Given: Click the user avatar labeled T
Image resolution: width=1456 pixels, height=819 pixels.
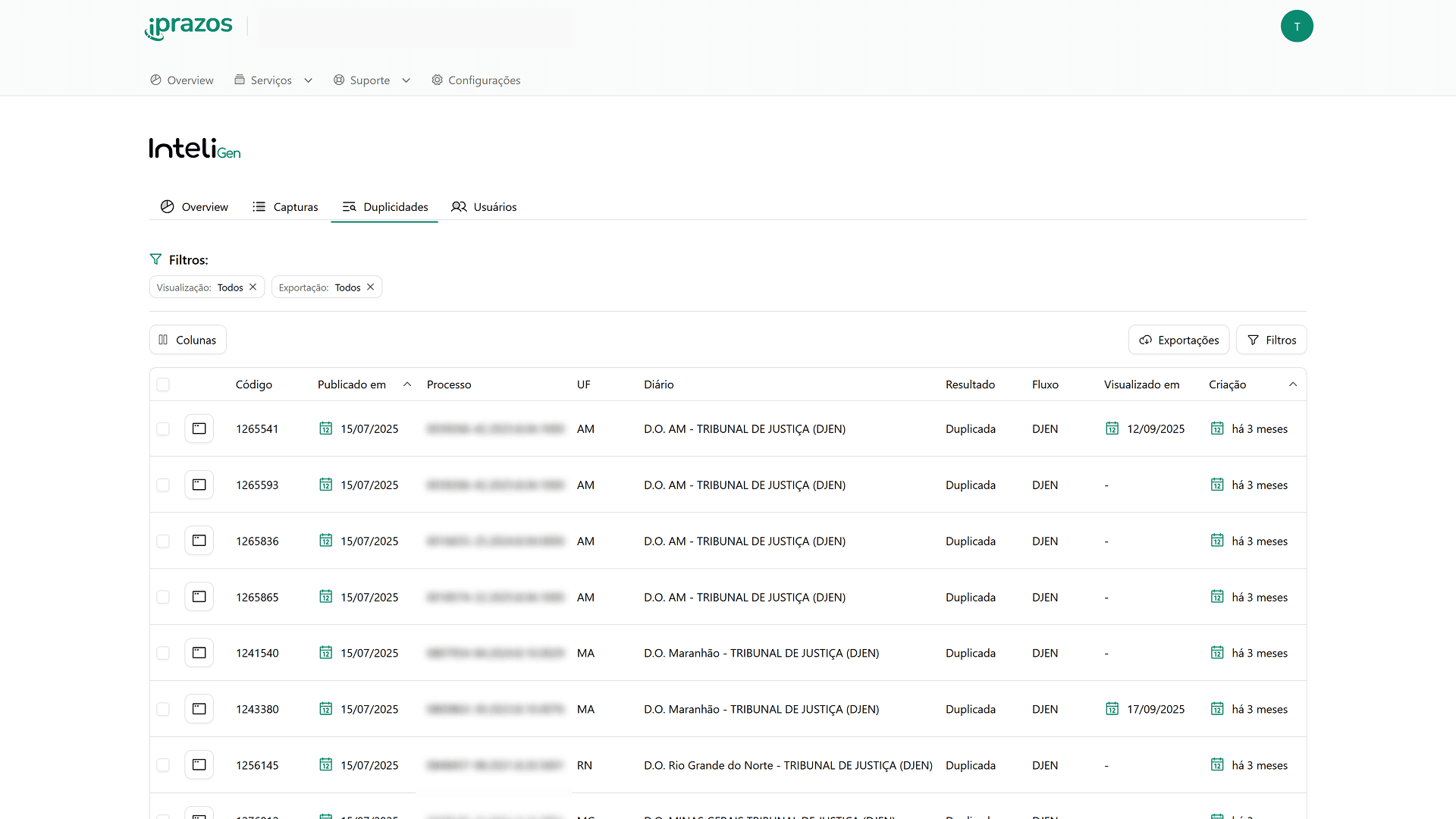Looking at the screenshot, I should click(1297, 27).
